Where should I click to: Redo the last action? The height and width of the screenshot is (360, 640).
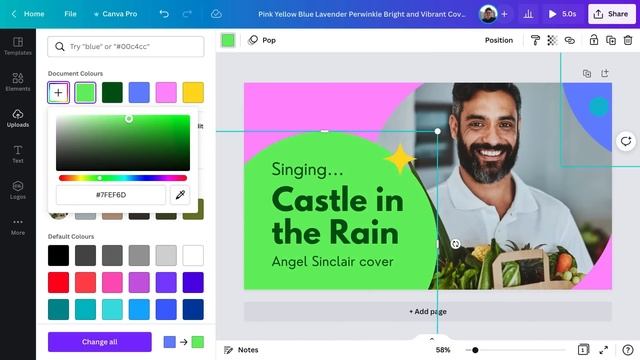click(187, 14)
